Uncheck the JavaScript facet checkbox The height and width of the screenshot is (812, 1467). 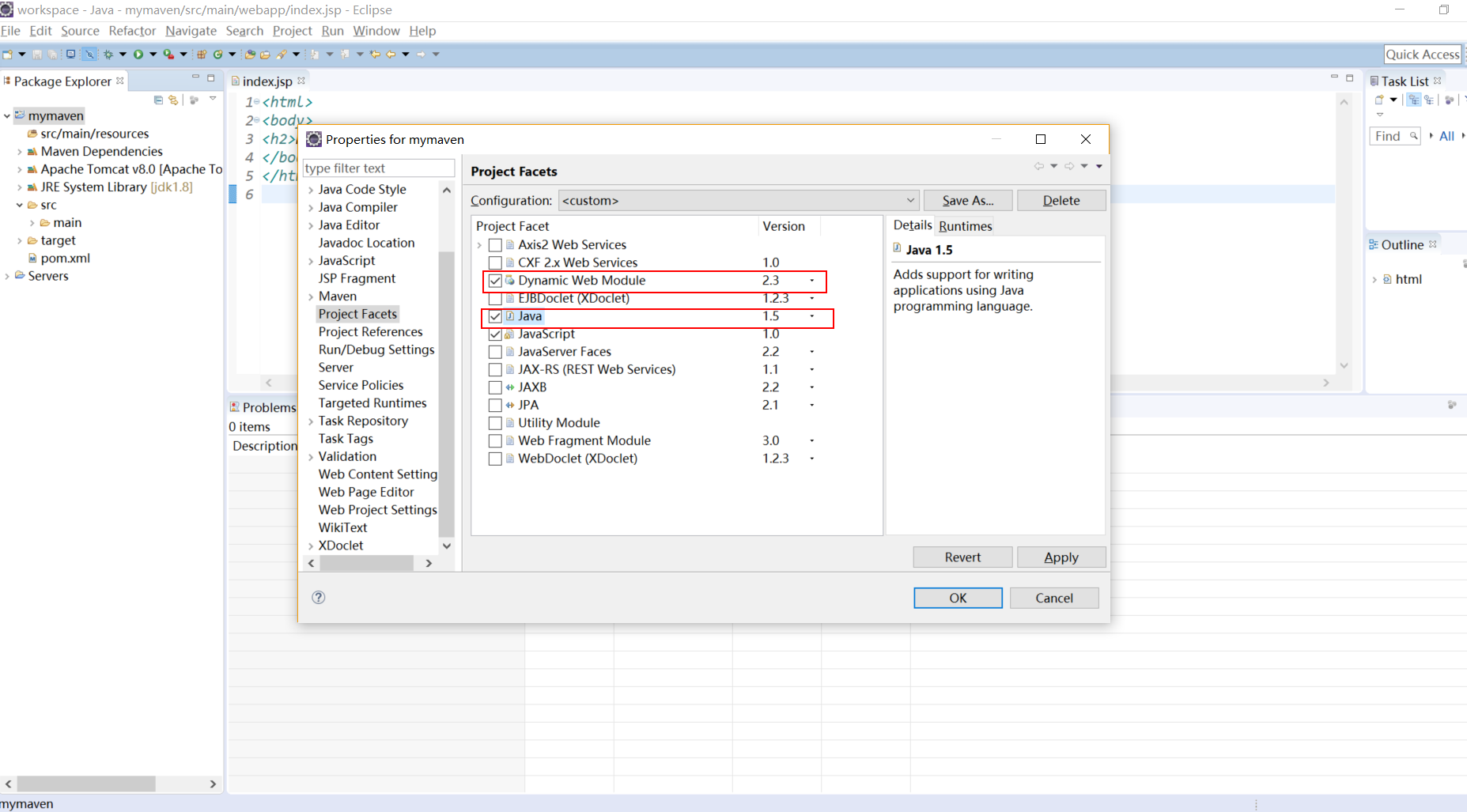[x=495, y=334]
